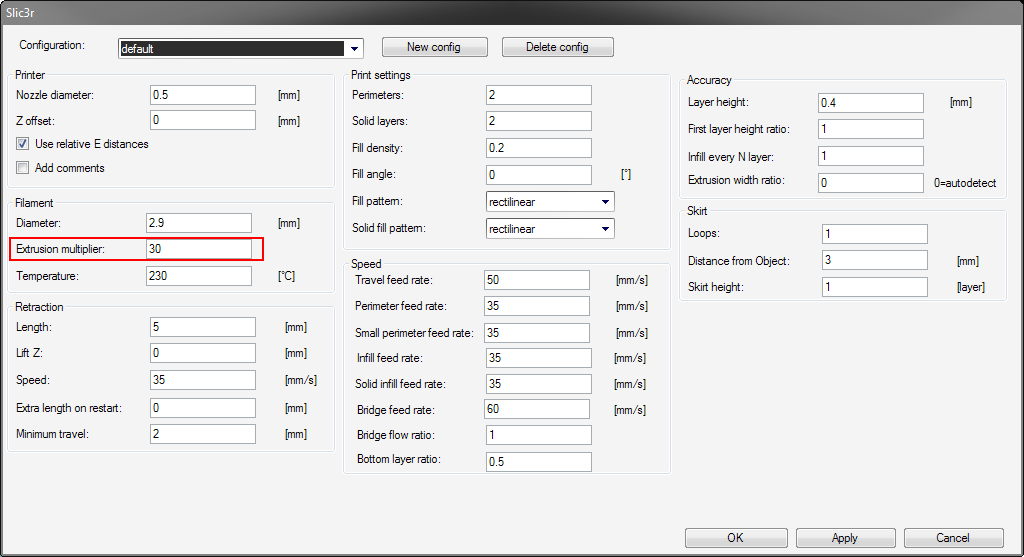Image resolution: width=1024 pixels, height=557 pixels.
Task: Select the filament Temperature field
Action: pos(199,276)
